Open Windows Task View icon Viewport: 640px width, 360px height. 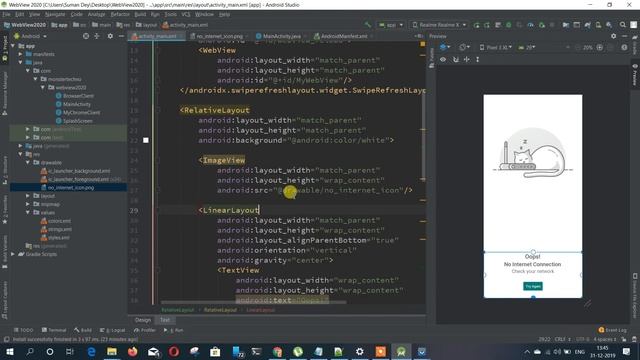click(70, 351)
